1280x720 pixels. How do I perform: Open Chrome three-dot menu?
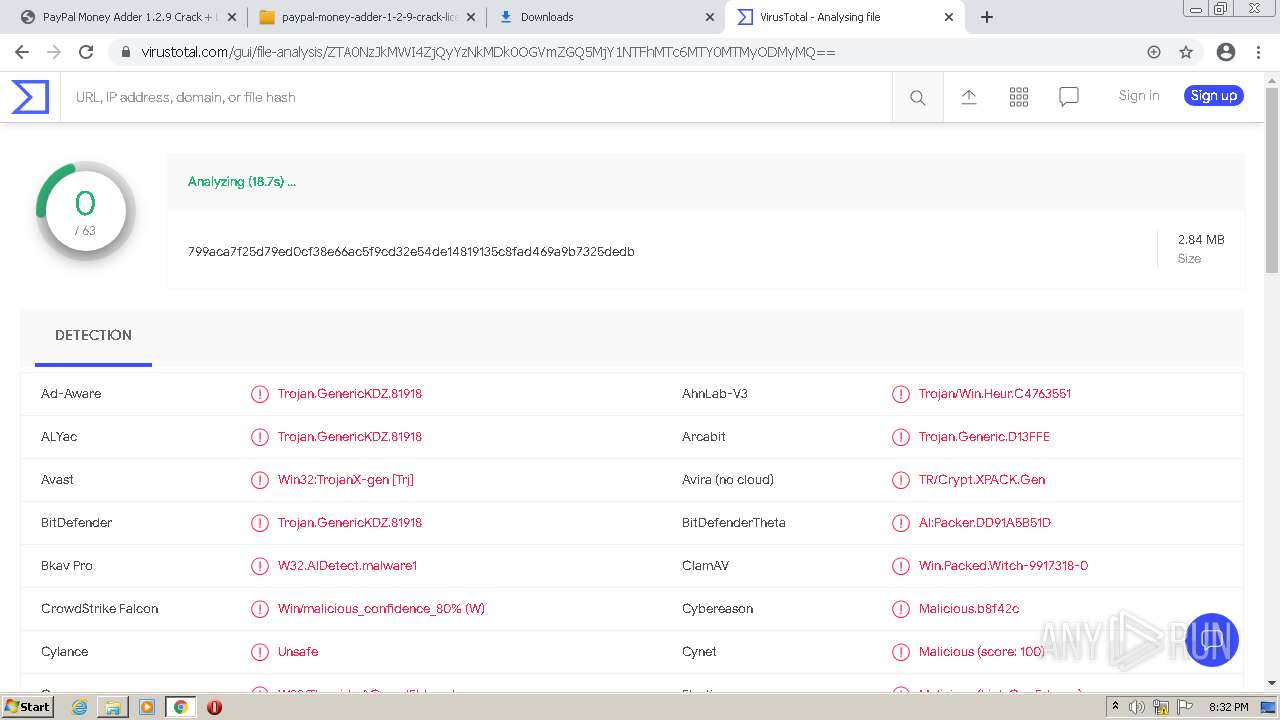click(x=1258, y=52)
